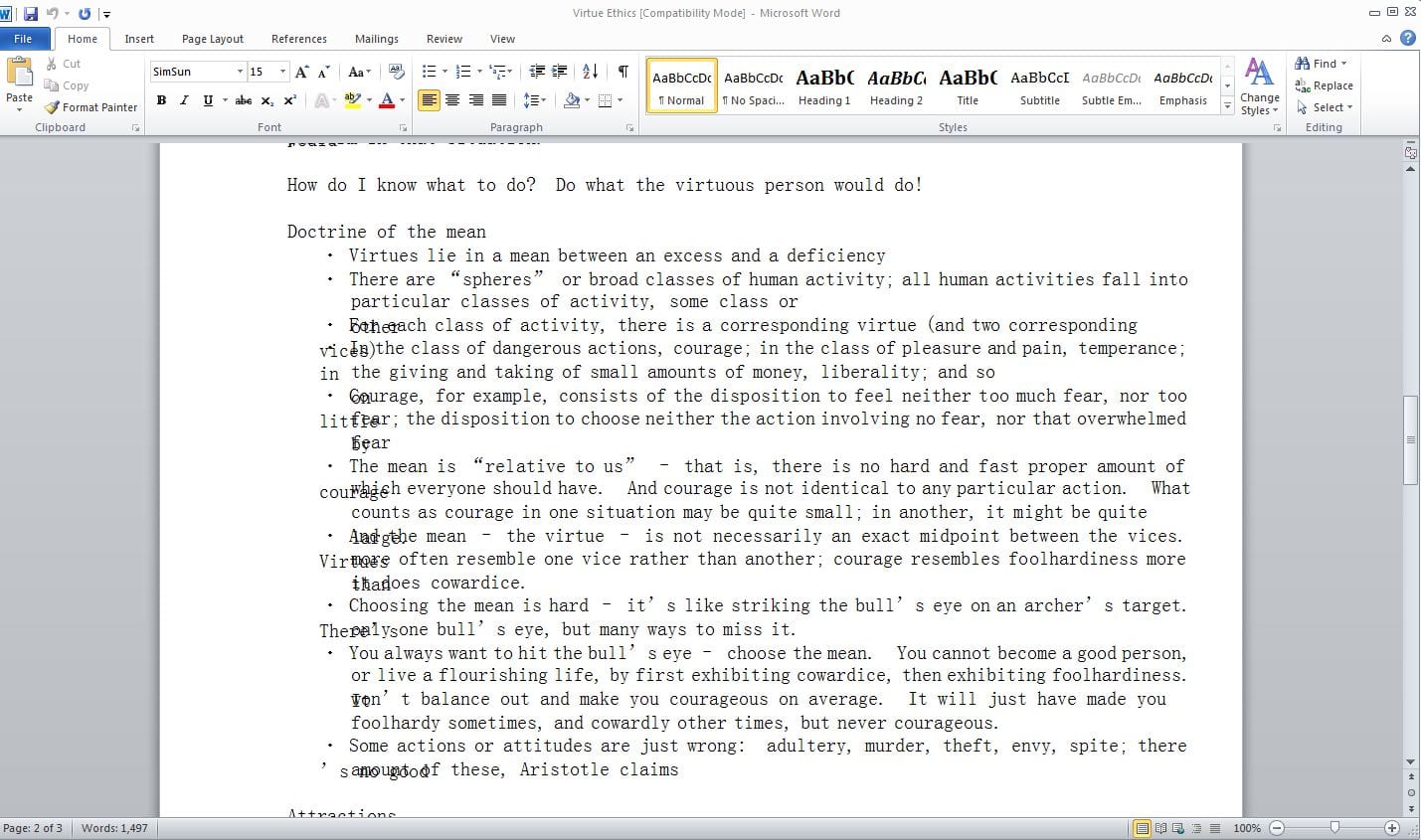Click the Format Painter icon
The height and width of the screenshot is (840, 1421).
pyautogui.click(x=53, y=107)
